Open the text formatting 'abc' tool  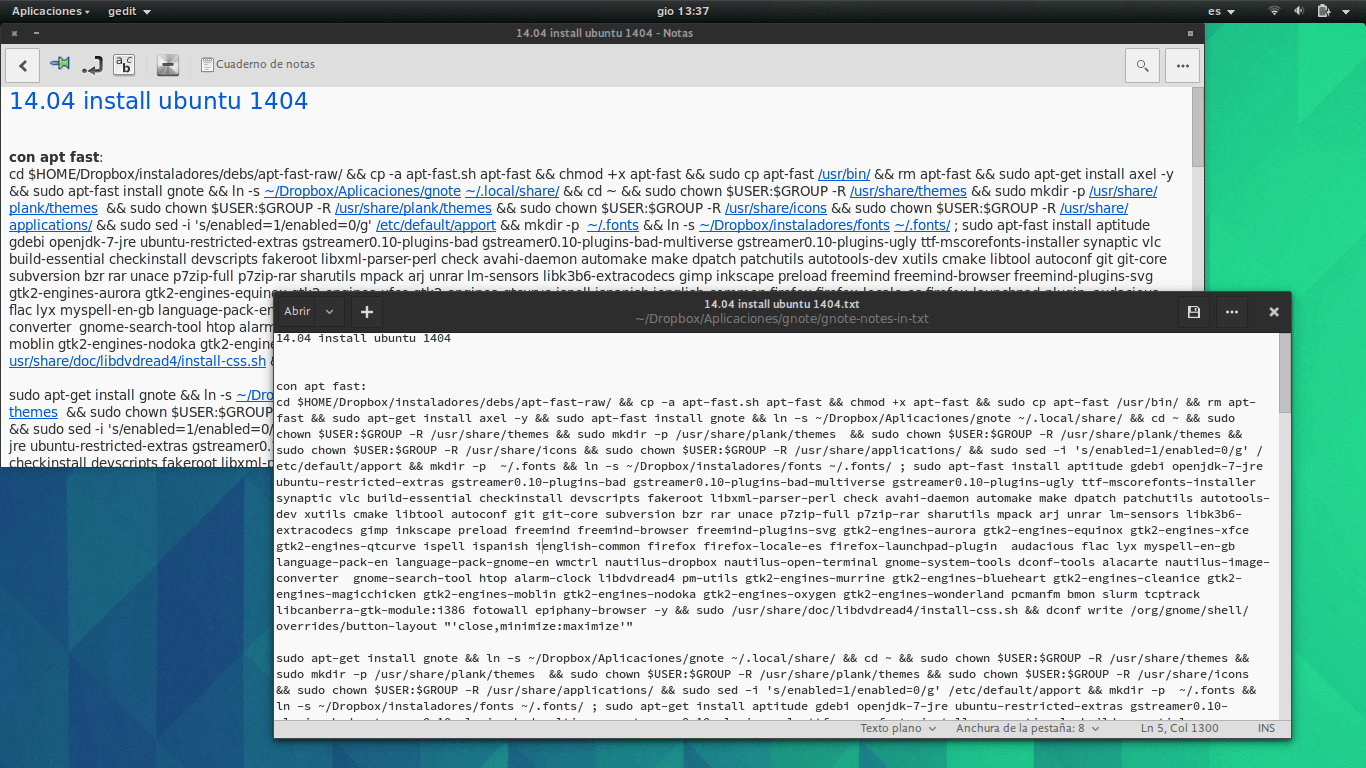(x=124, y=65)
